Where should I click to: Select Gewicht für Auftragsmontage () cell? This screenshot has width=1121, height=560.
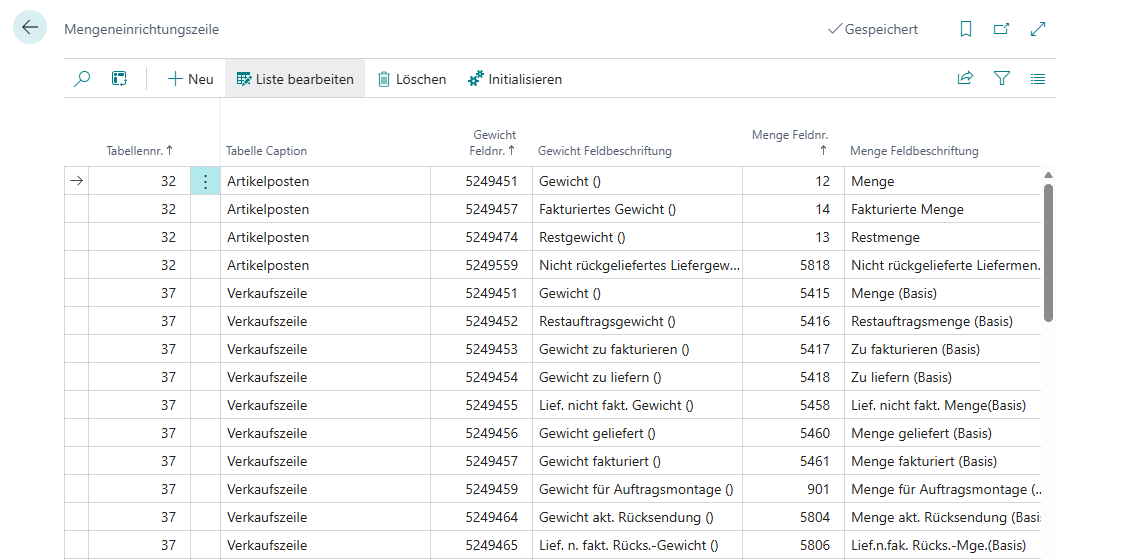[x=638, y=489]
